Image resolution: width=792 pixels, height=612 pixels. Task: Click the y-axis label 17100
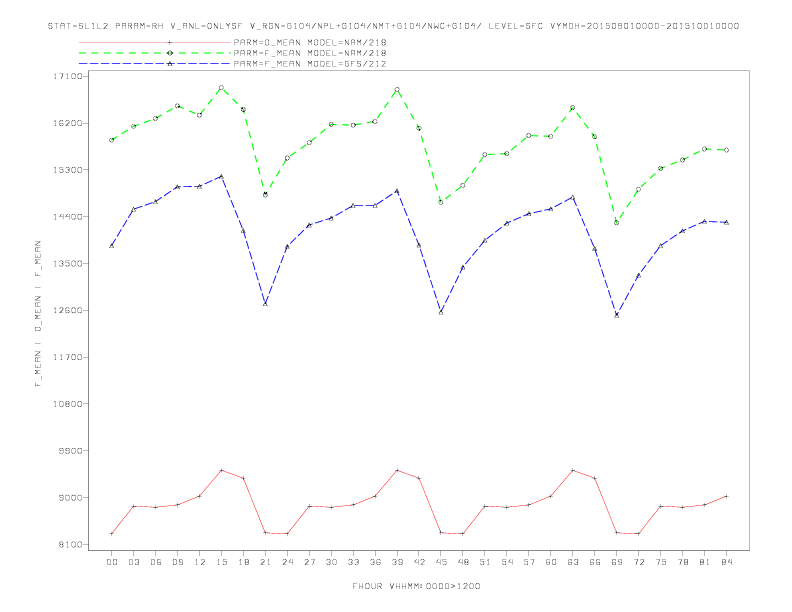coord(68,76)
